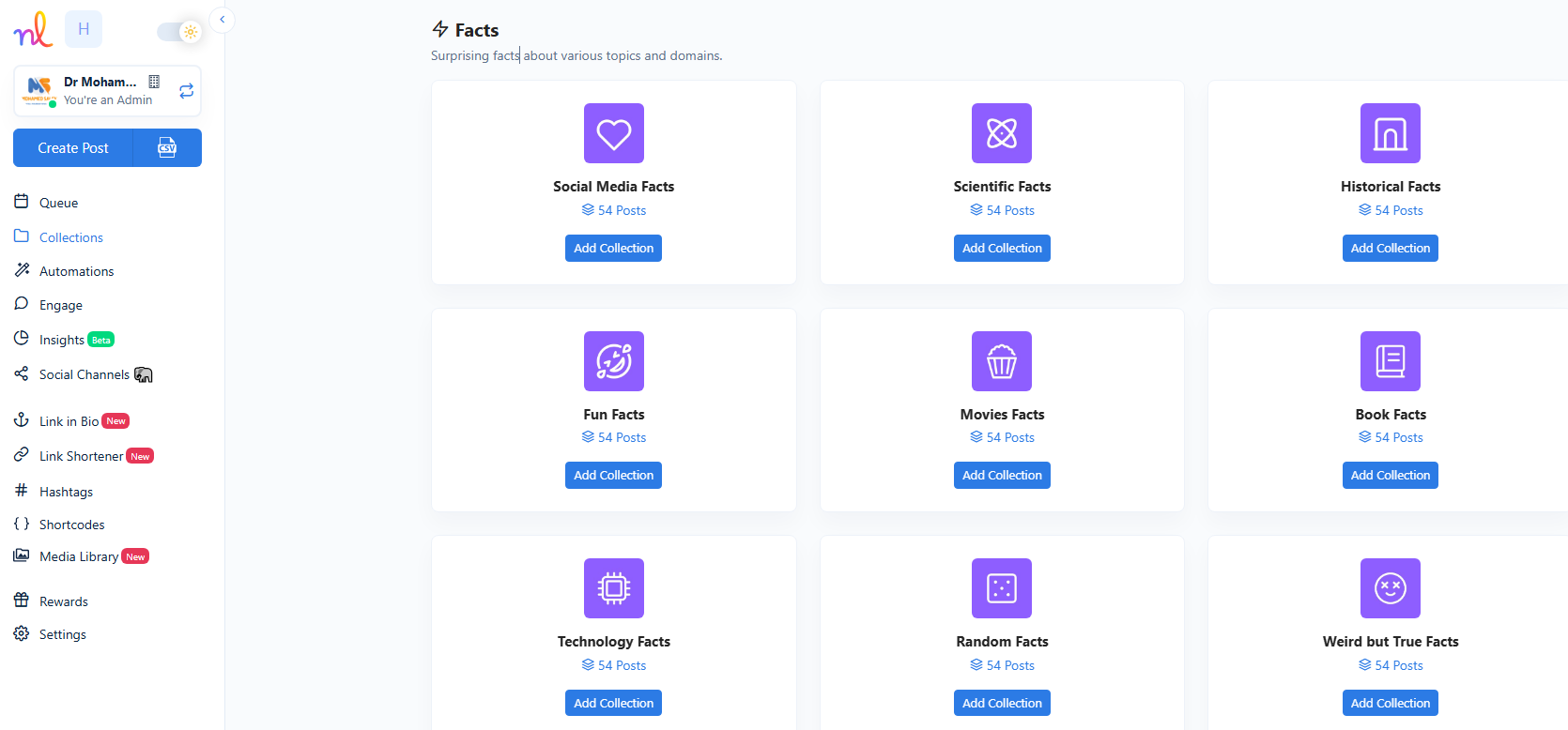The width and height of the screenshot is (1568, 730).
Task: Click the Scientific Facts atom icon
Action: click(1002, 133)
